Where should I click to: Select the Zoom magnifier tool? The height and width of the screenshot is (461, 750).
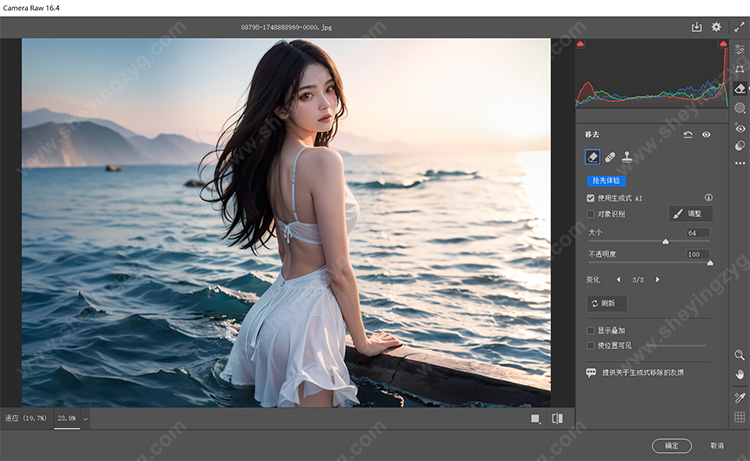[x=740, y=355]
